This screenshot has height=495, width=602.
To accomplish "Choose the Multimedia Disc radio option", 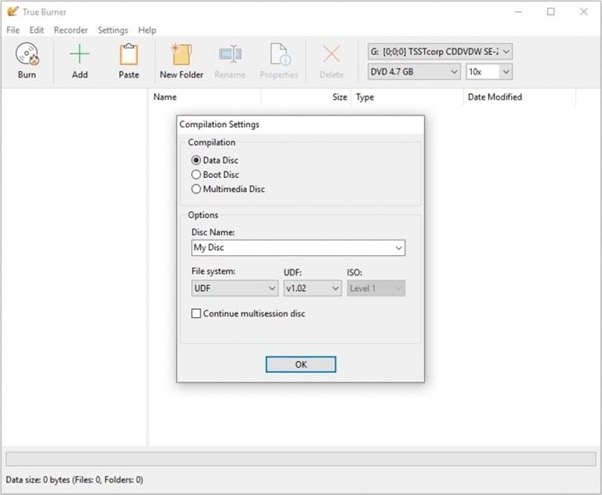I will coord(196,189).
